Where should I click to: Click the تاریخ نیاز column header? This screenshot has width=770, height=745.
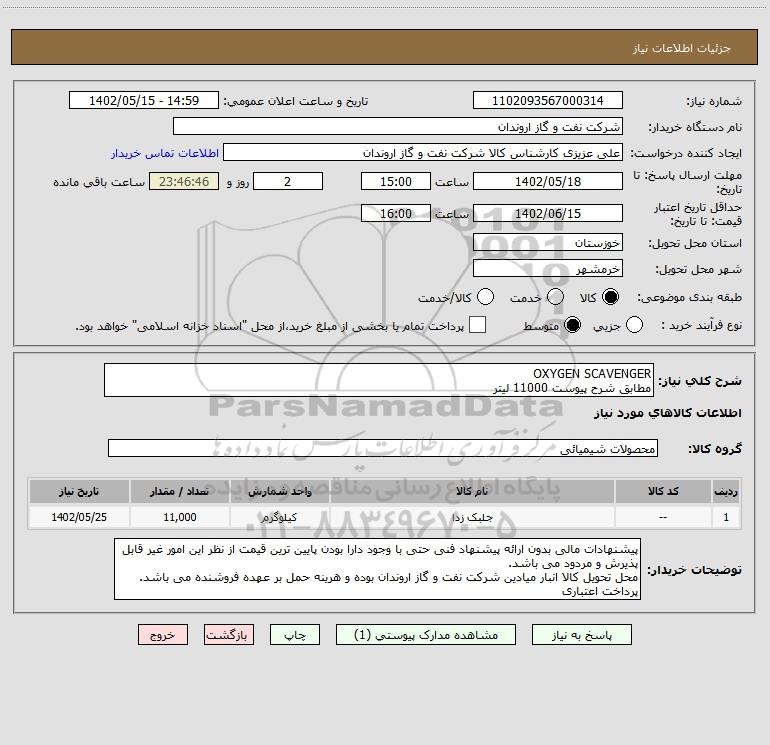[x=79, y=491]
